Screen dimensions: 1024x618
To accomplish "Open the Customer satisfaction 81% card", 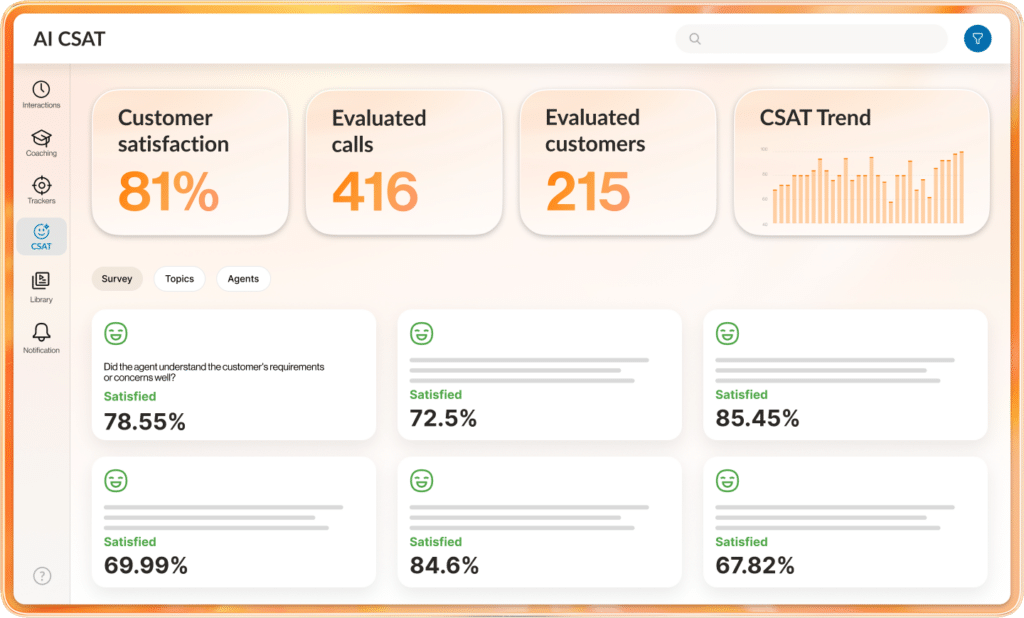I will (190, 162).
